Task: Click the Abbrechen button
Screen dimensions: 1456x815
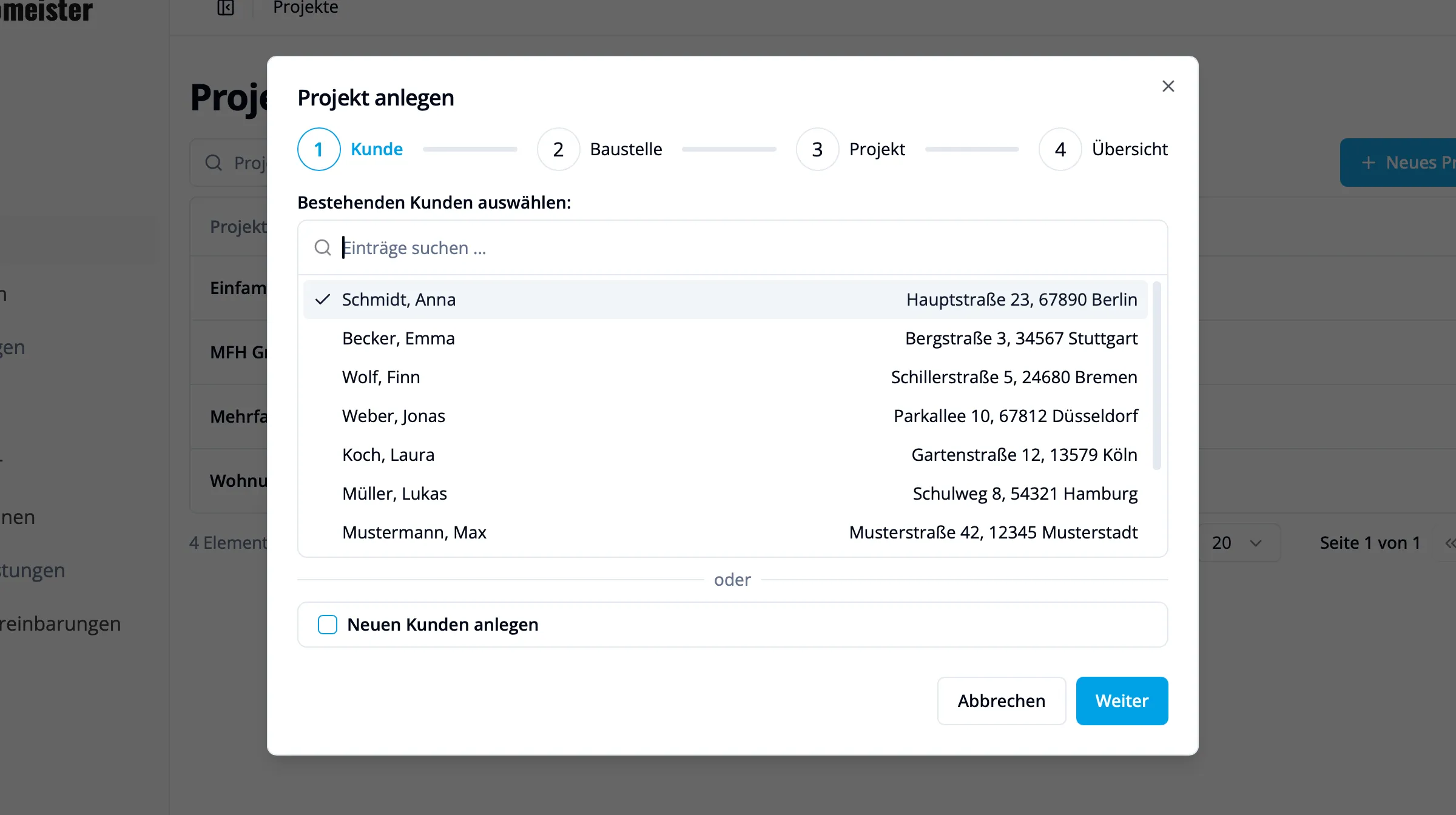Action: click(x=1002, y=701)
